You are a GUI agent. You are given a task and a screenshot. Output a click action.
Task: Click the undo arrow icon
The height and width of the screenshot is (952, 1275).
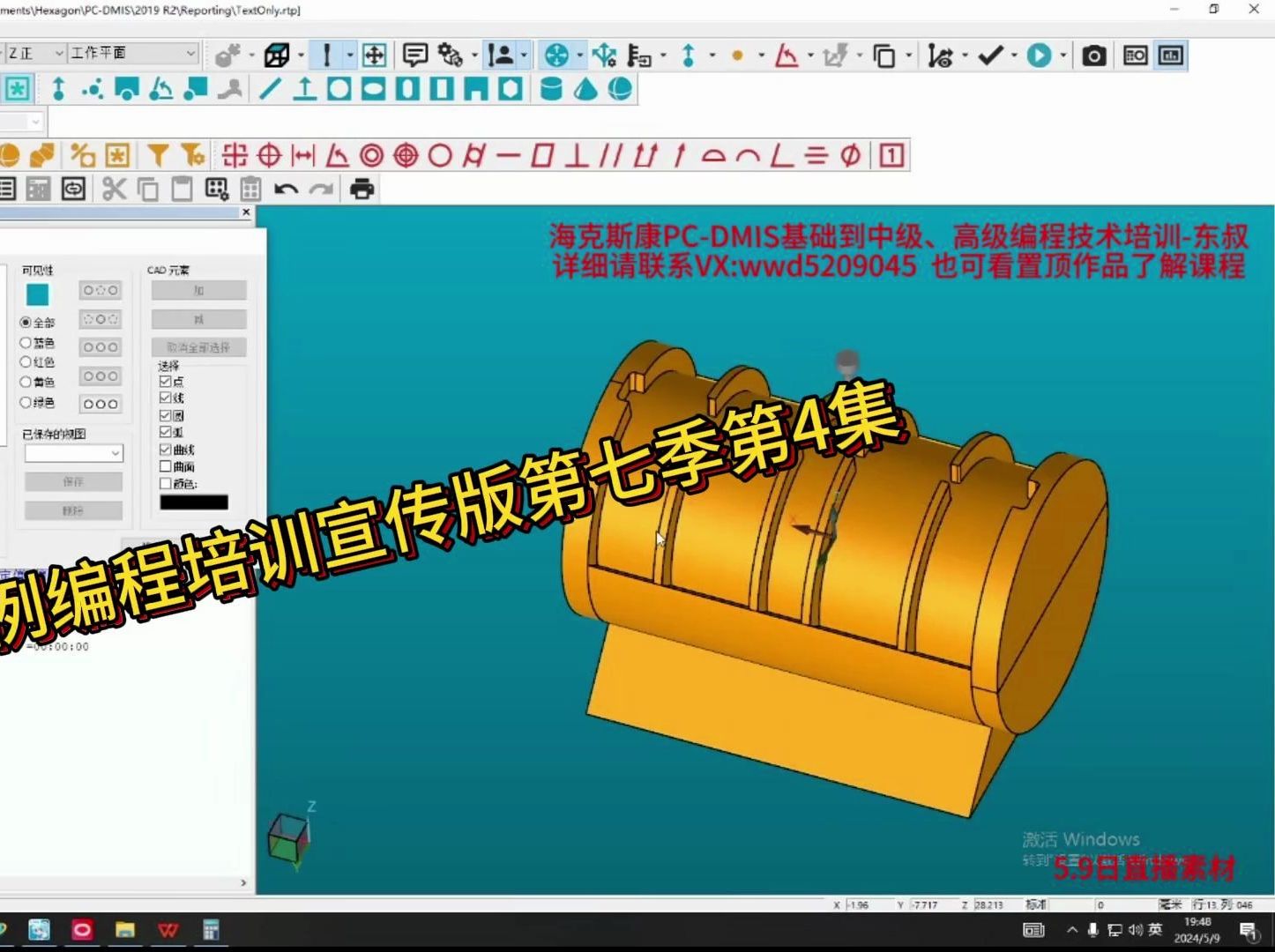point(286,189)
